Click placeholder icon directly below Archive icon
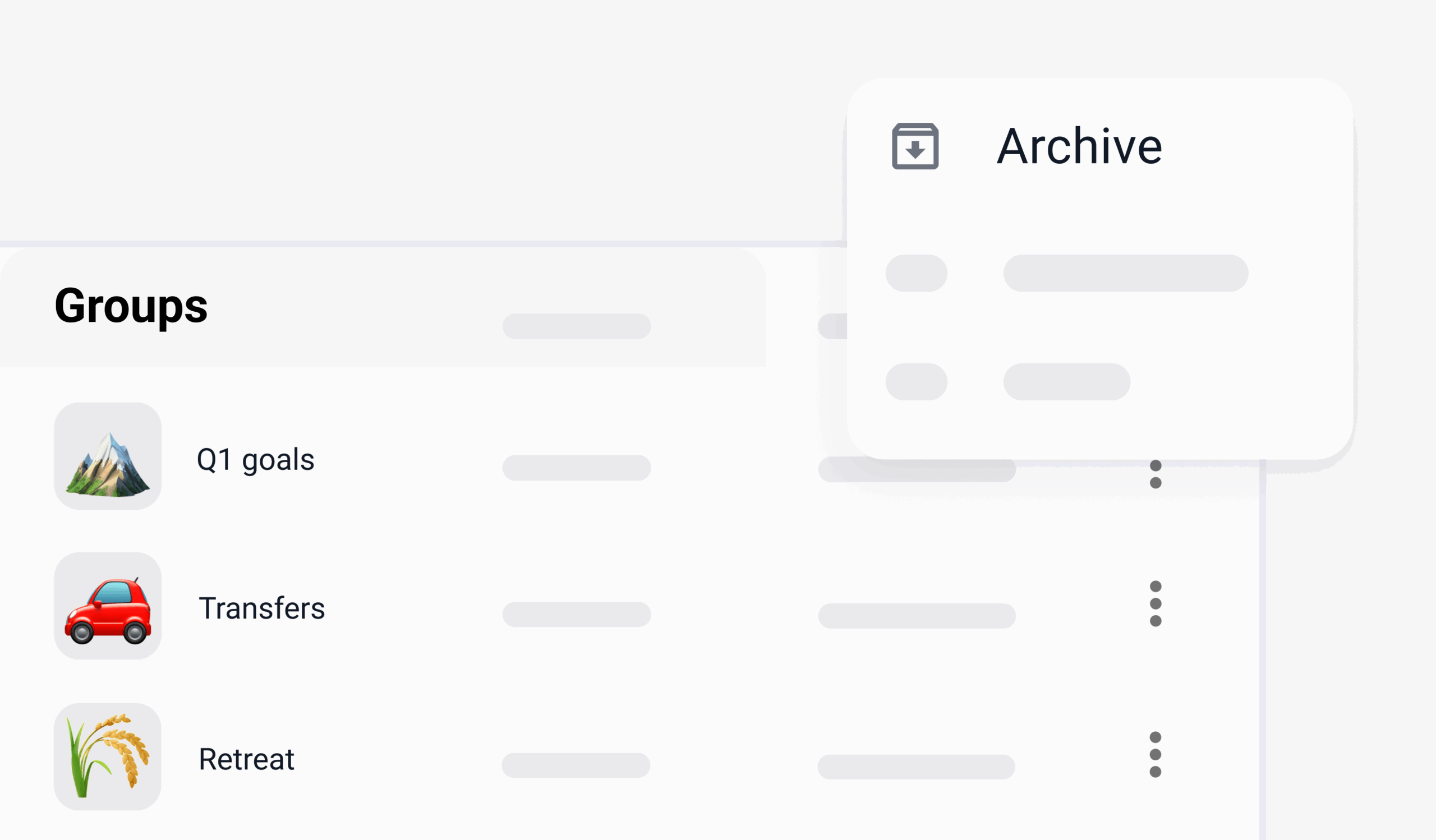 click(917, 273)
